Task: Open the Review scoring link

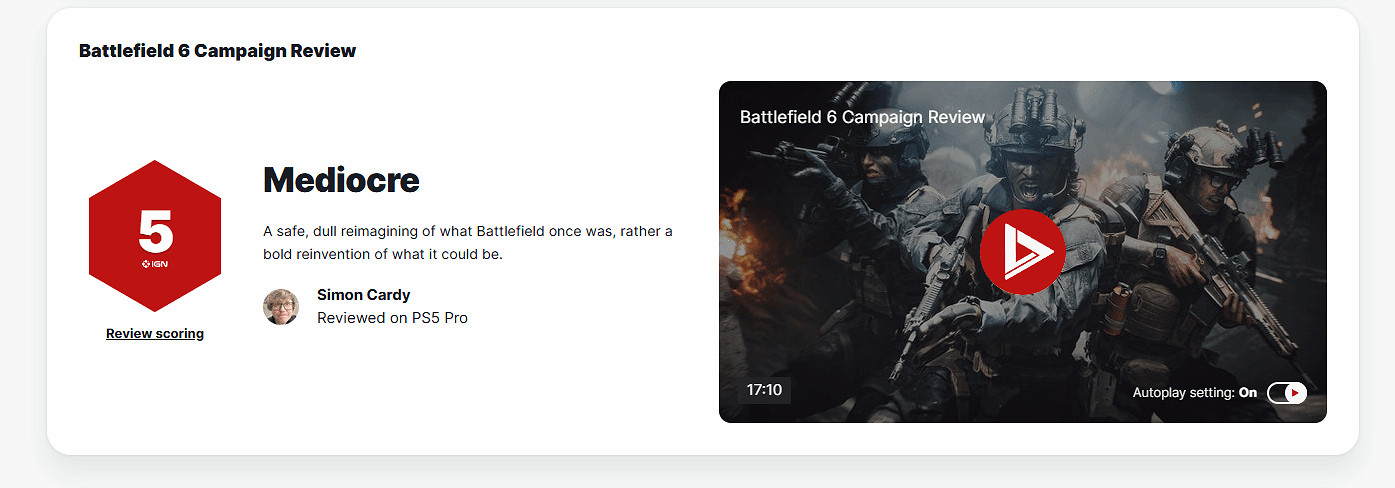Action: (155, 334)
